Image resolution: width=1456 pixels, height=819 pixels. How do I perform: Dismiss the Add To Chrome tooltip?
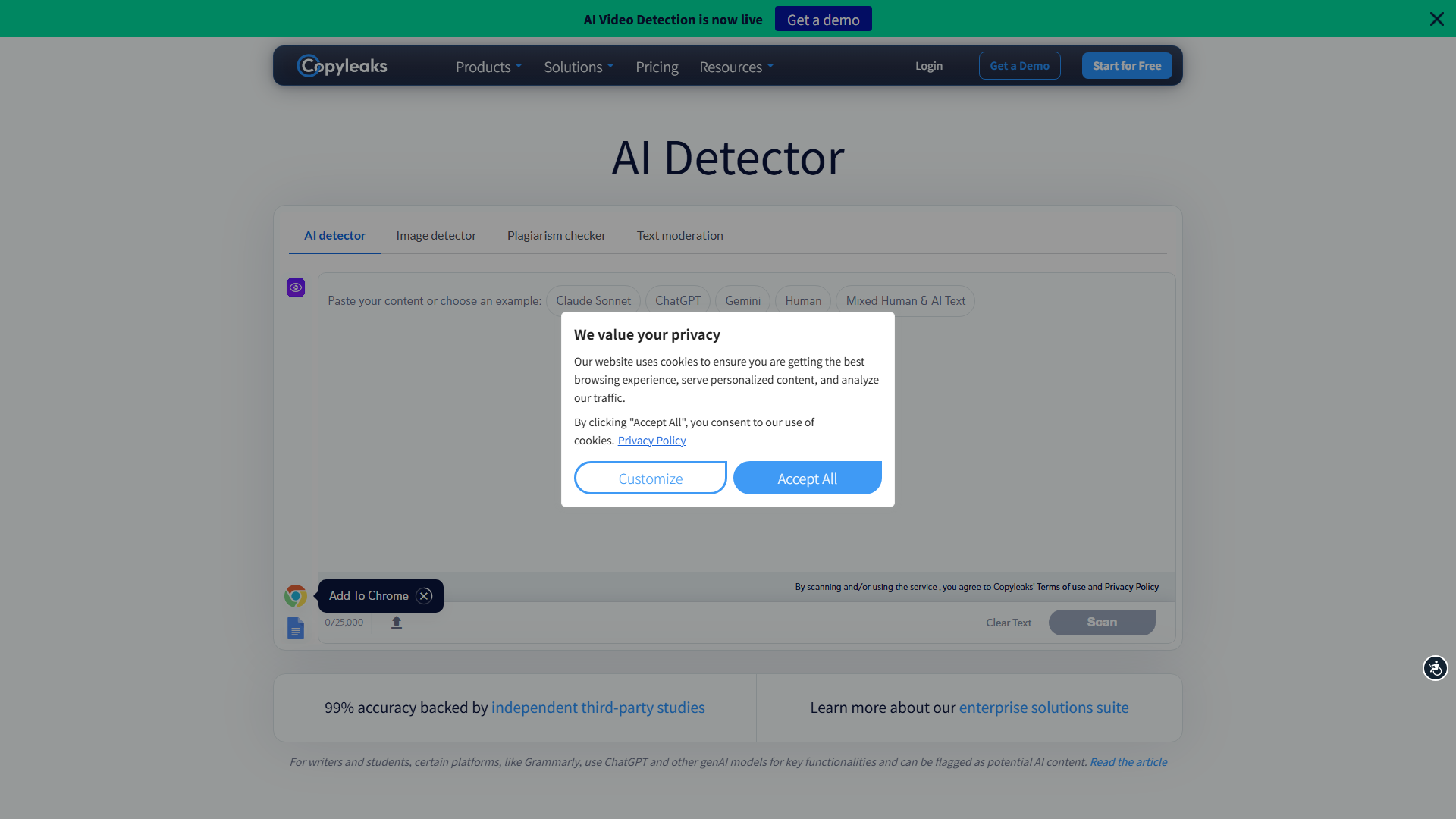click(x=425, y=596)
